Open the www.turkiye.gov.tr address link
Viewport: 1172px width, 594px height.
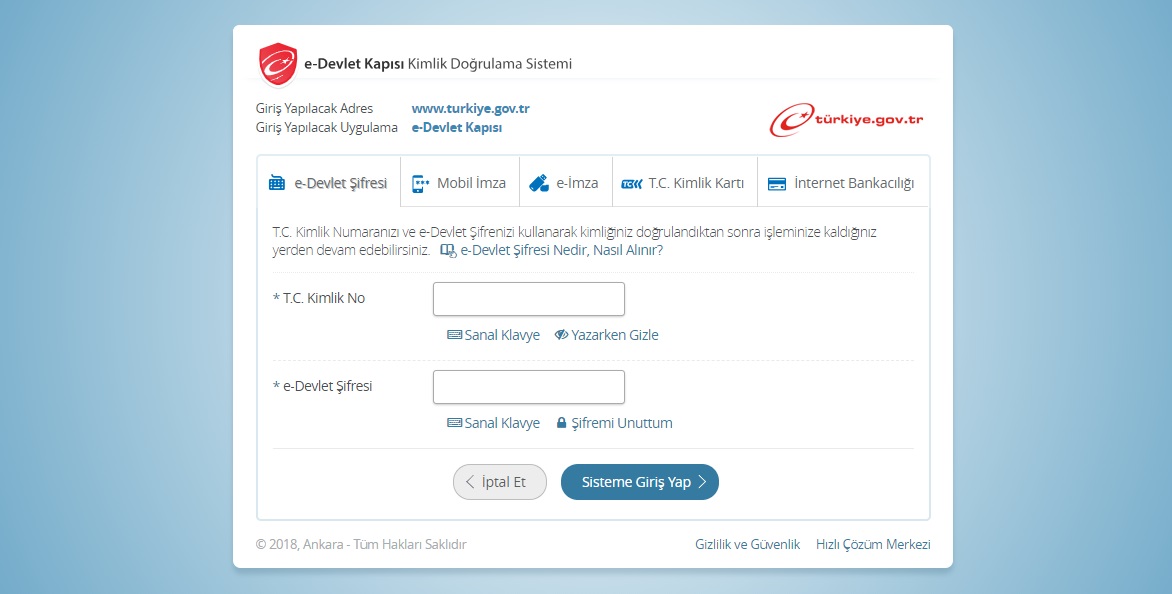(470, 108)
